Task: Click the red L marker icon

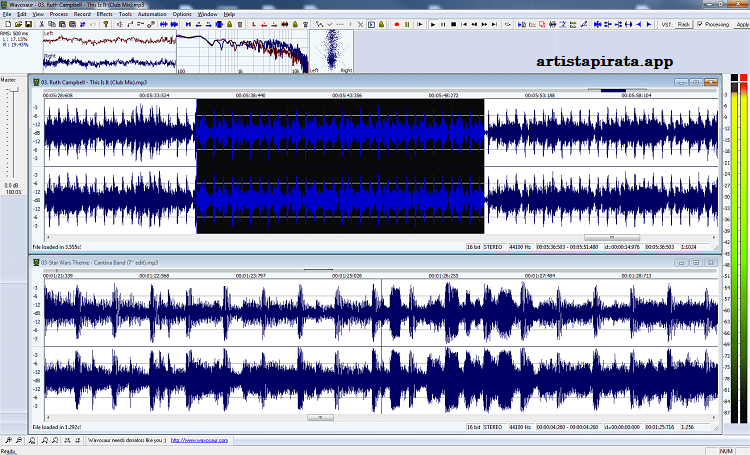Action: (254, 24)
